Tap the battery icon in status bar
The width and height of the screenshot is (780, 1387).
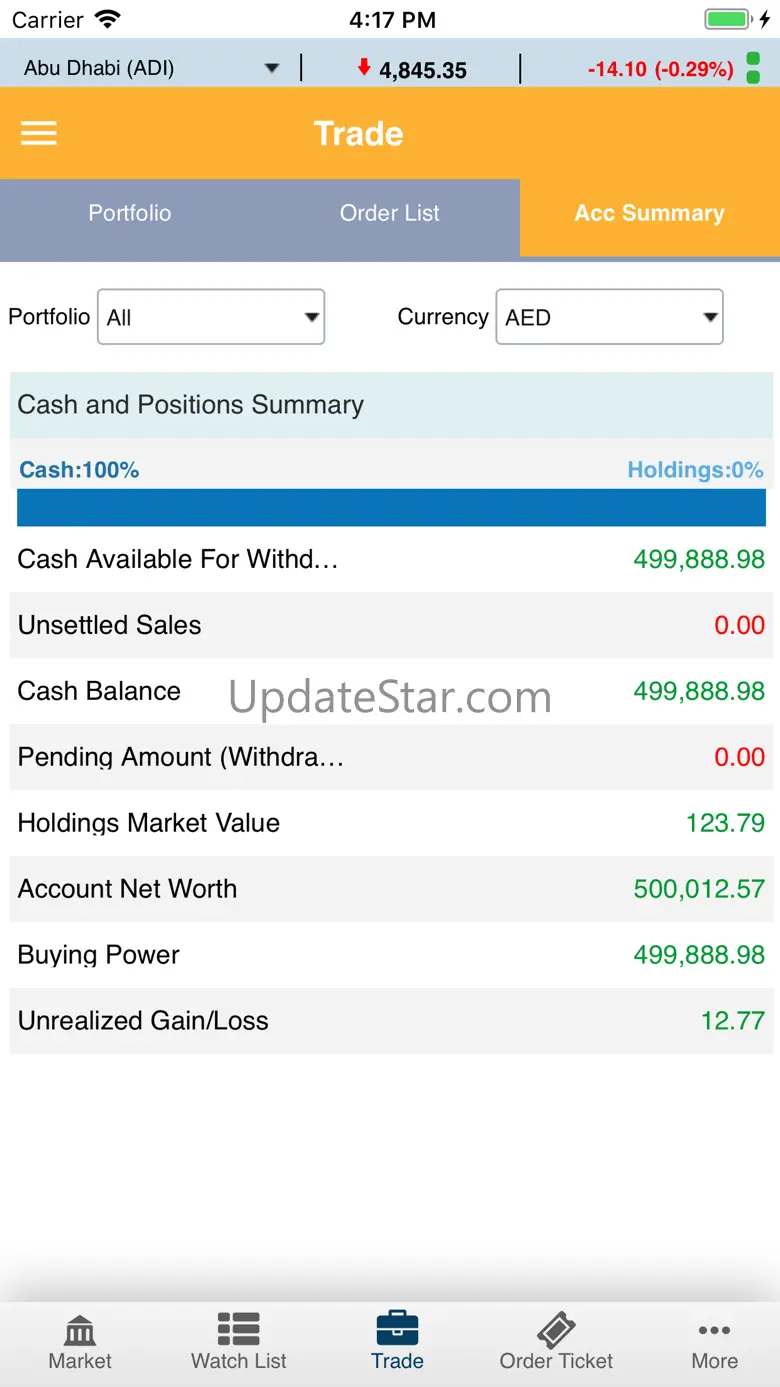pos(728,19)
